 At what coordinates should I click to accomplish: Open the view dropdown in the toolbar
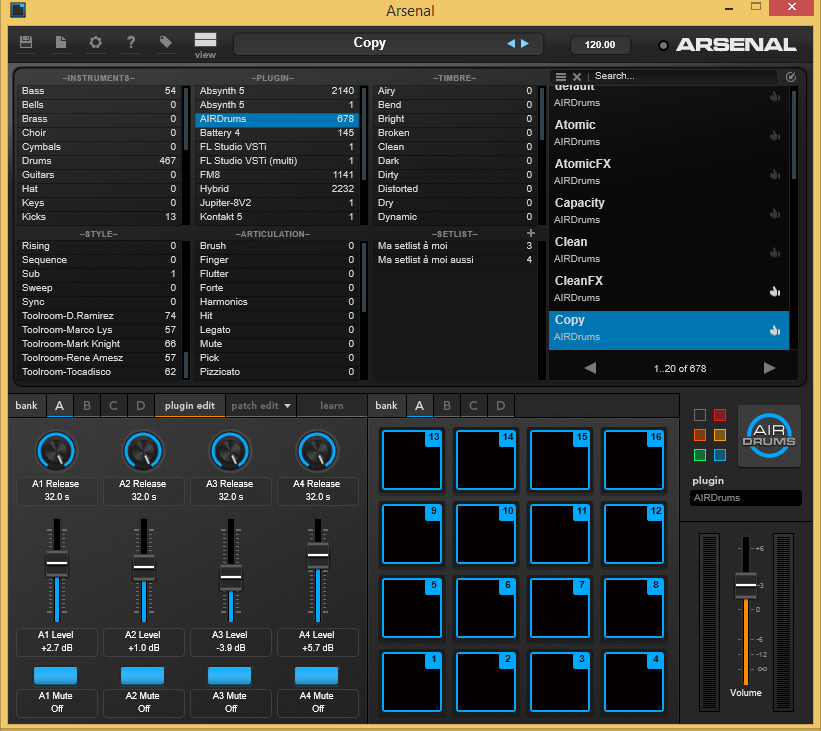pos(205,43)
